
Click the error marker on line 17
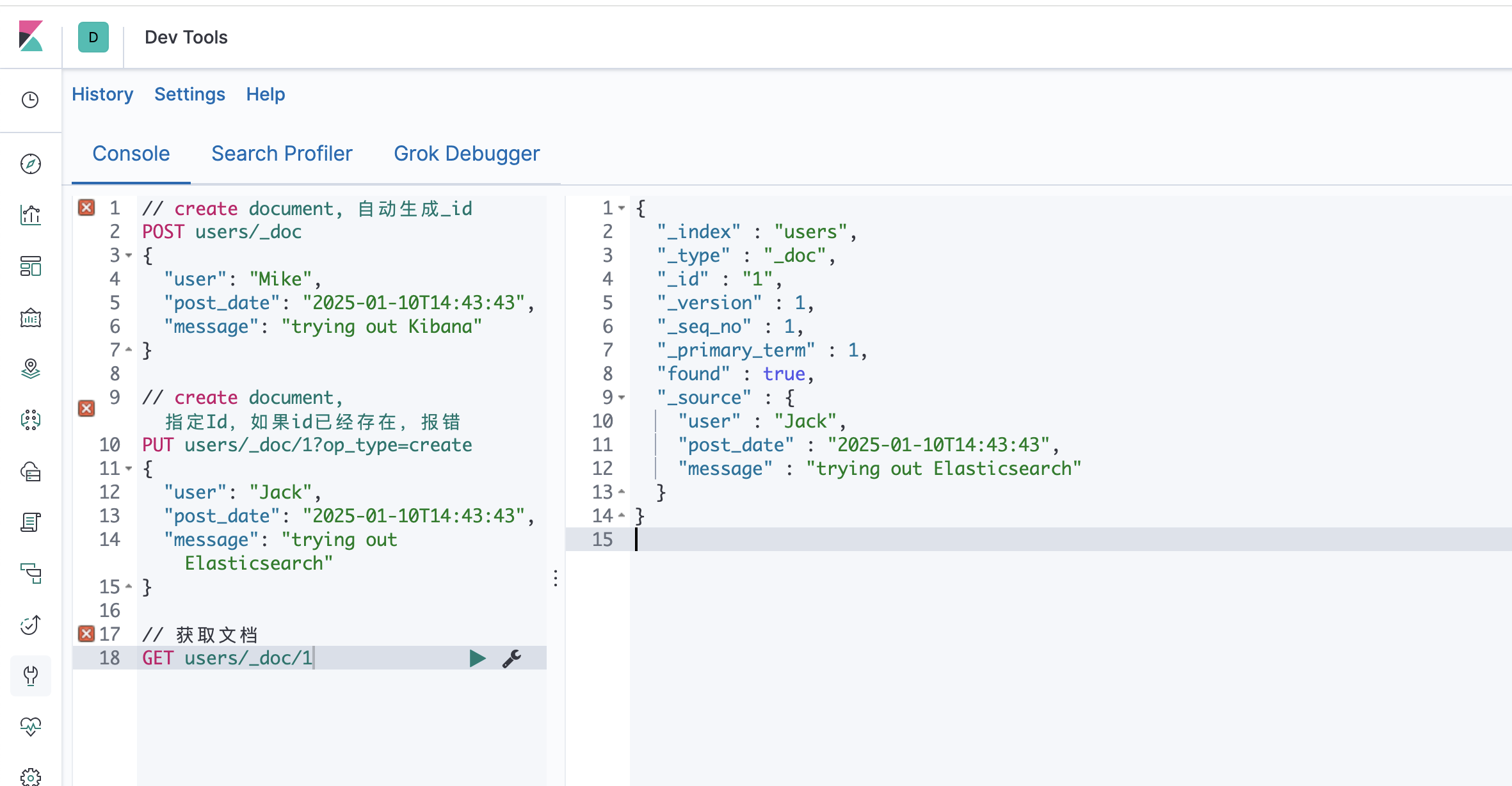[x=86, y=634]
